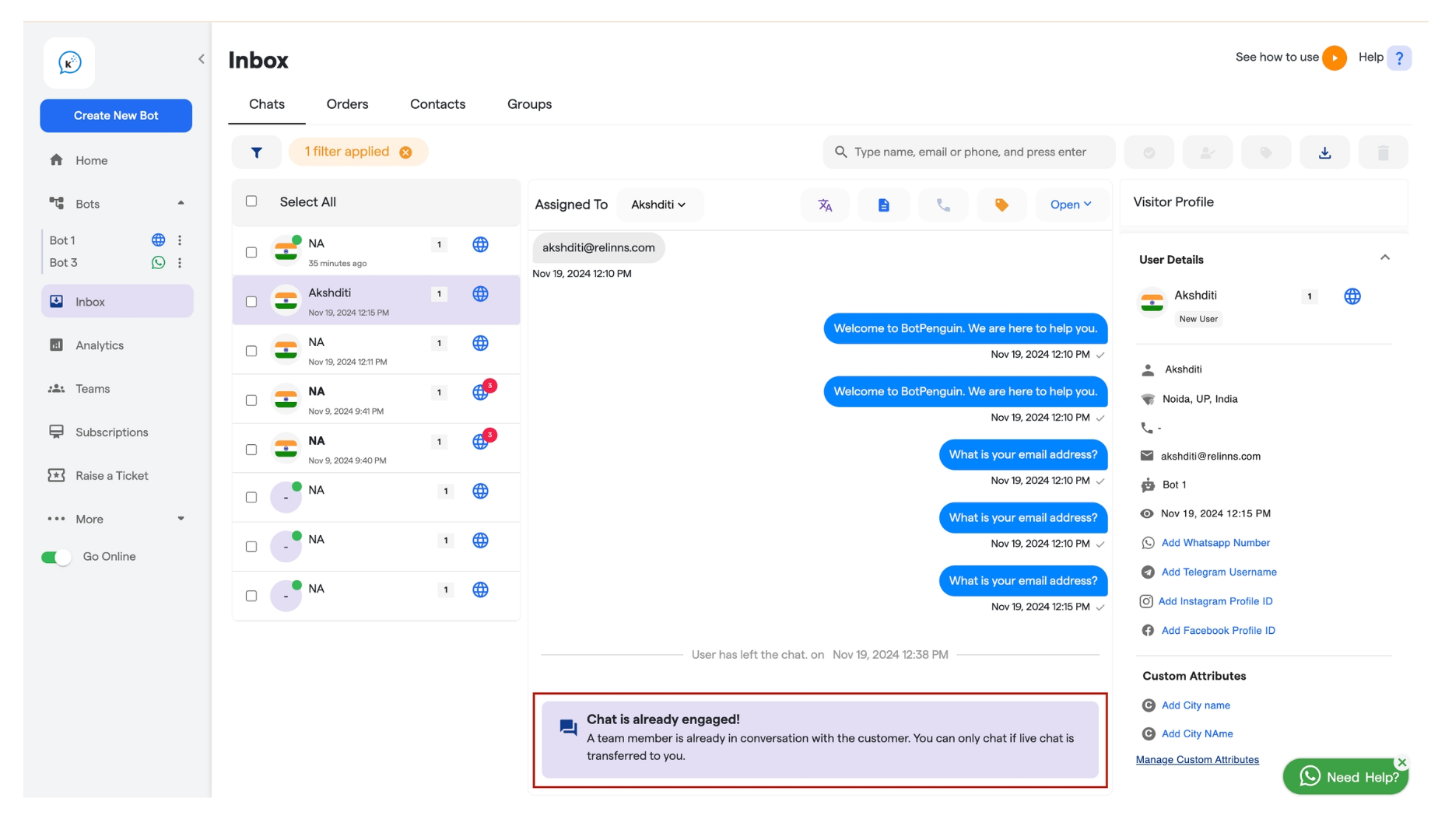
Task: Click the filter funnel icon
Action: point(257,152)
